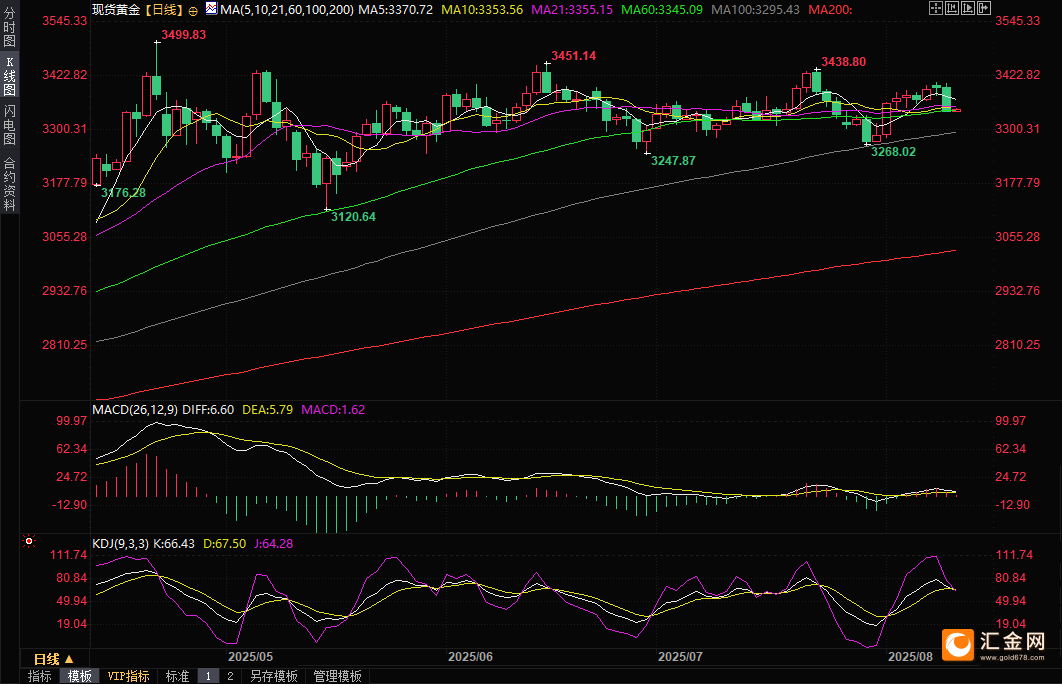Choose template page 2

tap(230, 676)
